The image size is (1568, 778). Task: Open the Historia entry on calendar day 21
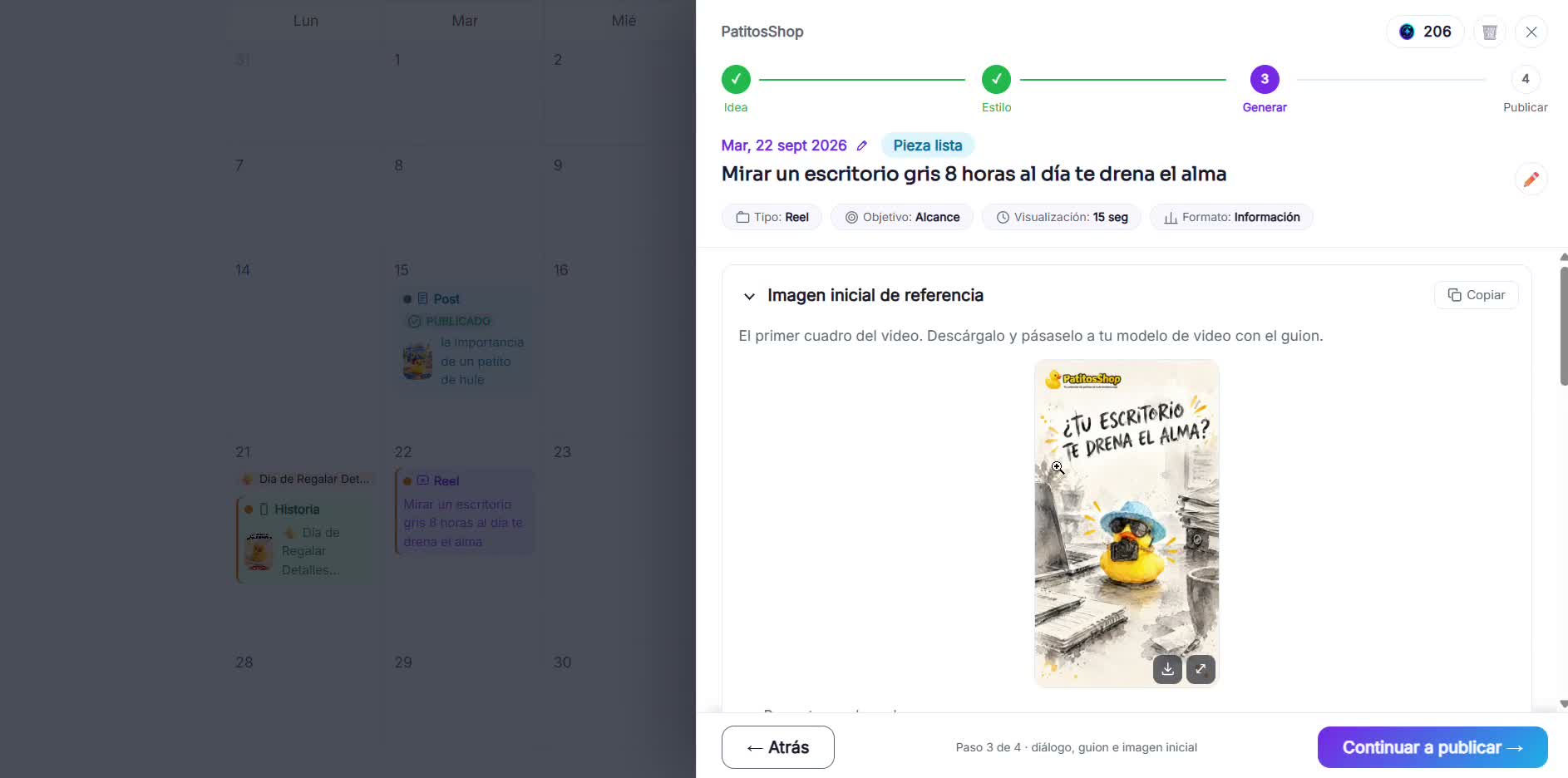[306, 539]
